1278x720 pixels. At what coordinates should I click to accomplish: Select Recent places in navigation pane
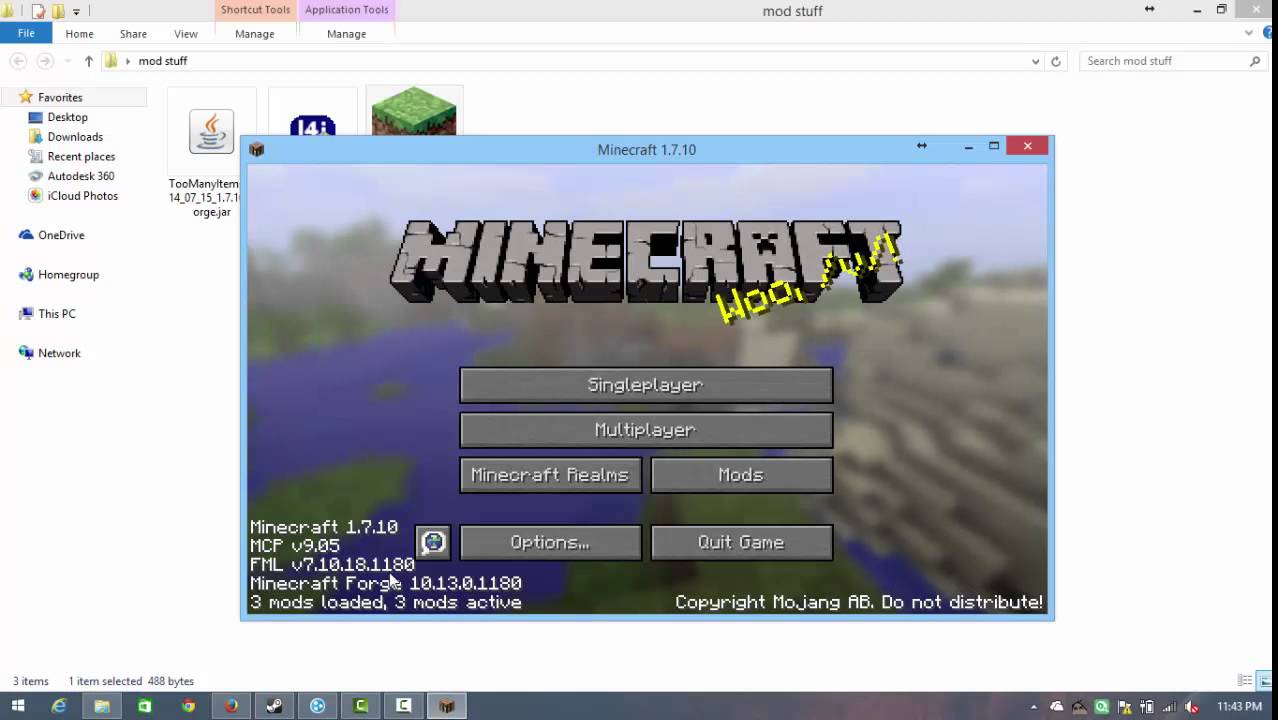coord(81,156)
